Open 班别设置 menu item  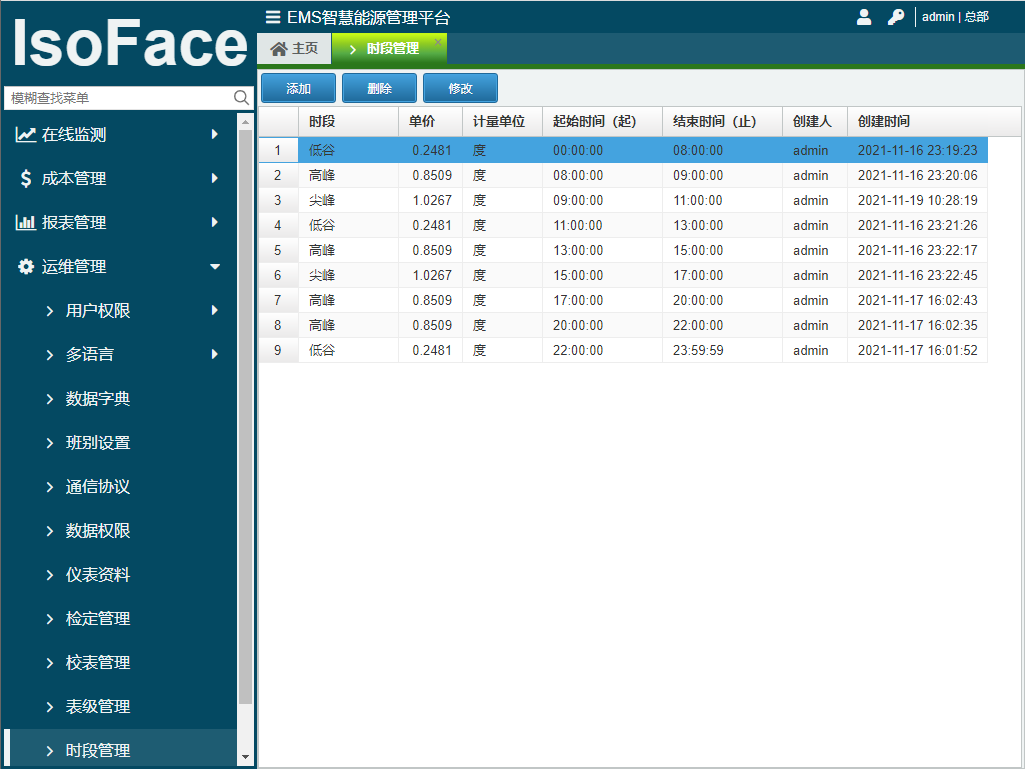tap(119, 443)
